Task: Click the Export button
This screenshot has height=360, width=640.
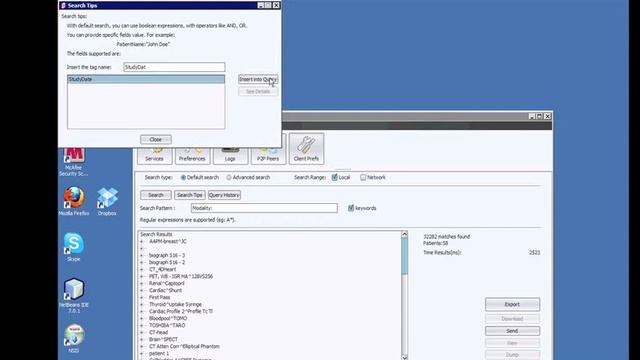Action: click(512, 304)
